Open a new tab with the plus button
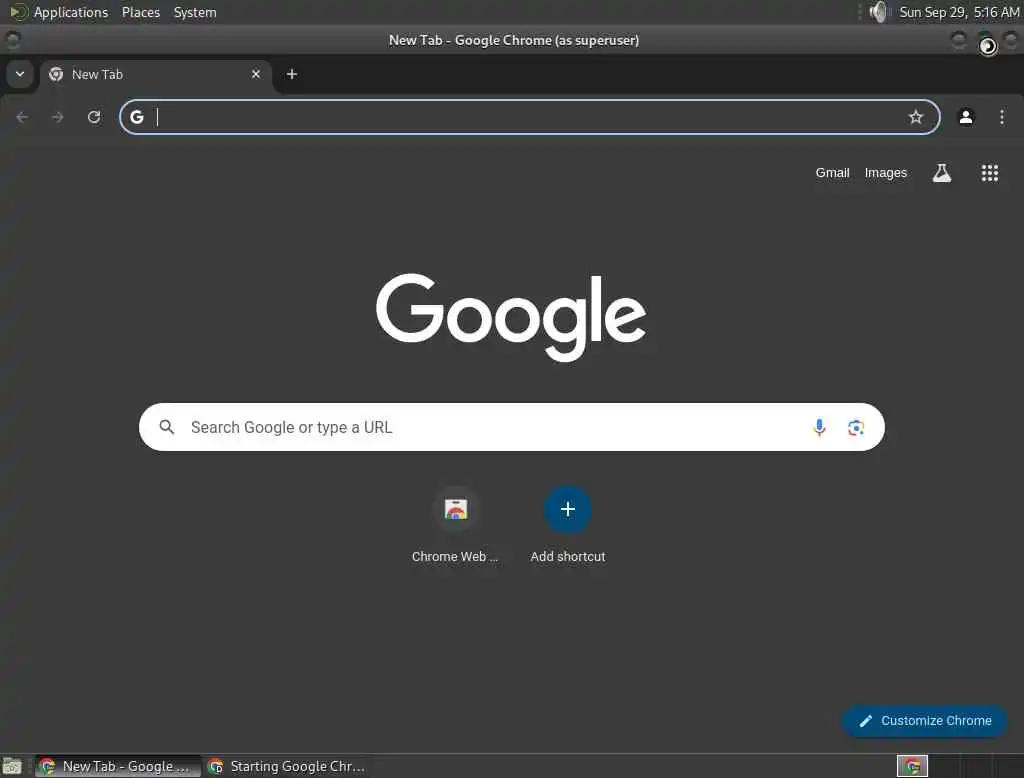This screenshot has height=778, width=1024. pos(292,74)
